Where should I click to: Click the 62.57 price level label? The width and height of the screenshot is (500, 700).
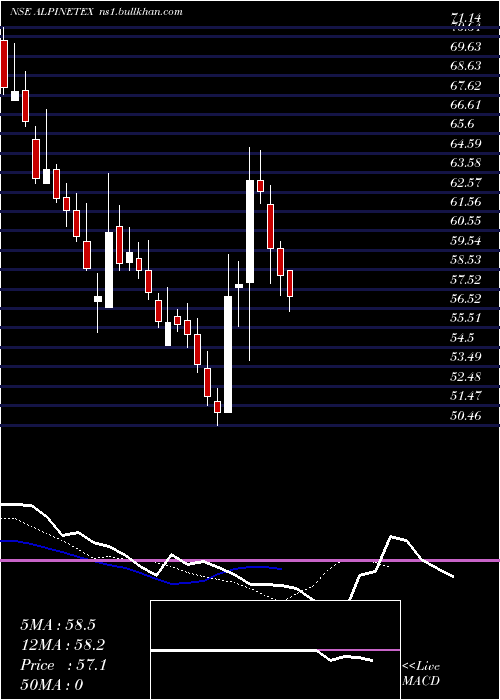click(x=466, y=182)
